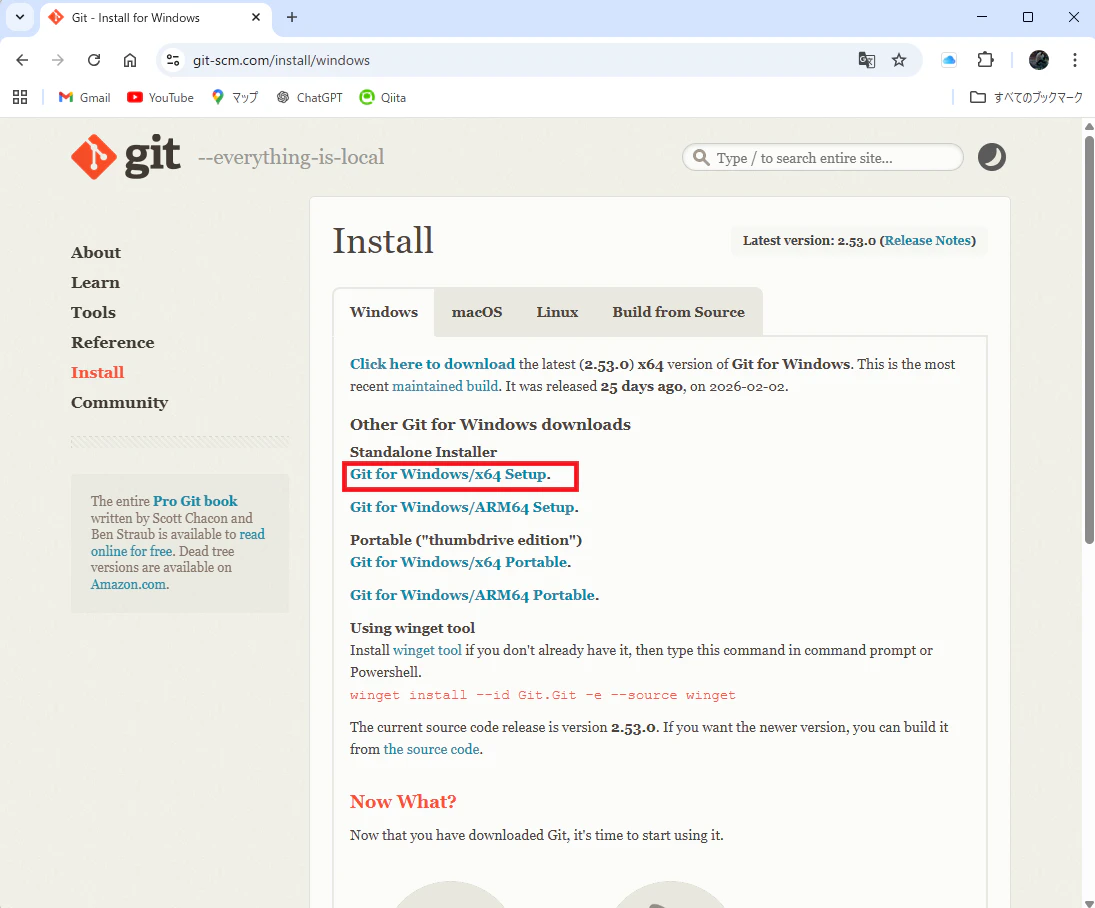Screen dimensions: 1095x908
Task: Open Install in the sidebar
Action: tap(98, 373)
